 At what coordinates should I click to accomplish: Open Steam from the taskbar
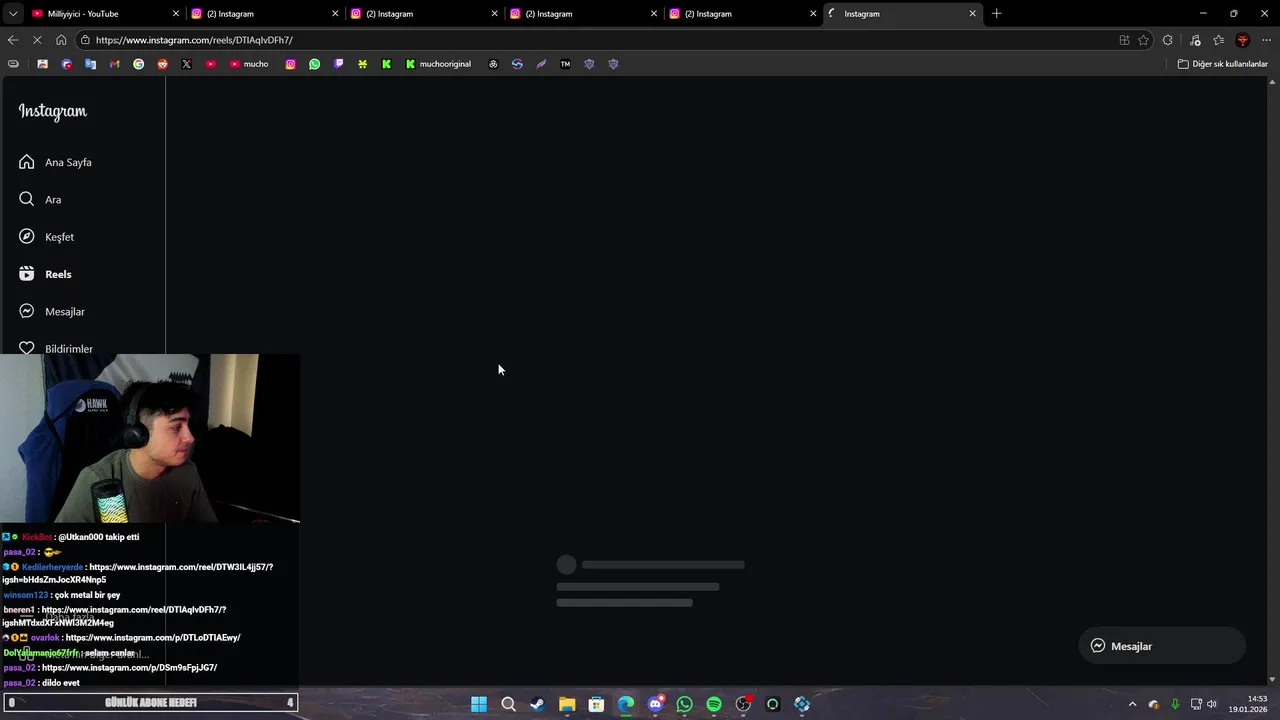[x=537, y=705]
